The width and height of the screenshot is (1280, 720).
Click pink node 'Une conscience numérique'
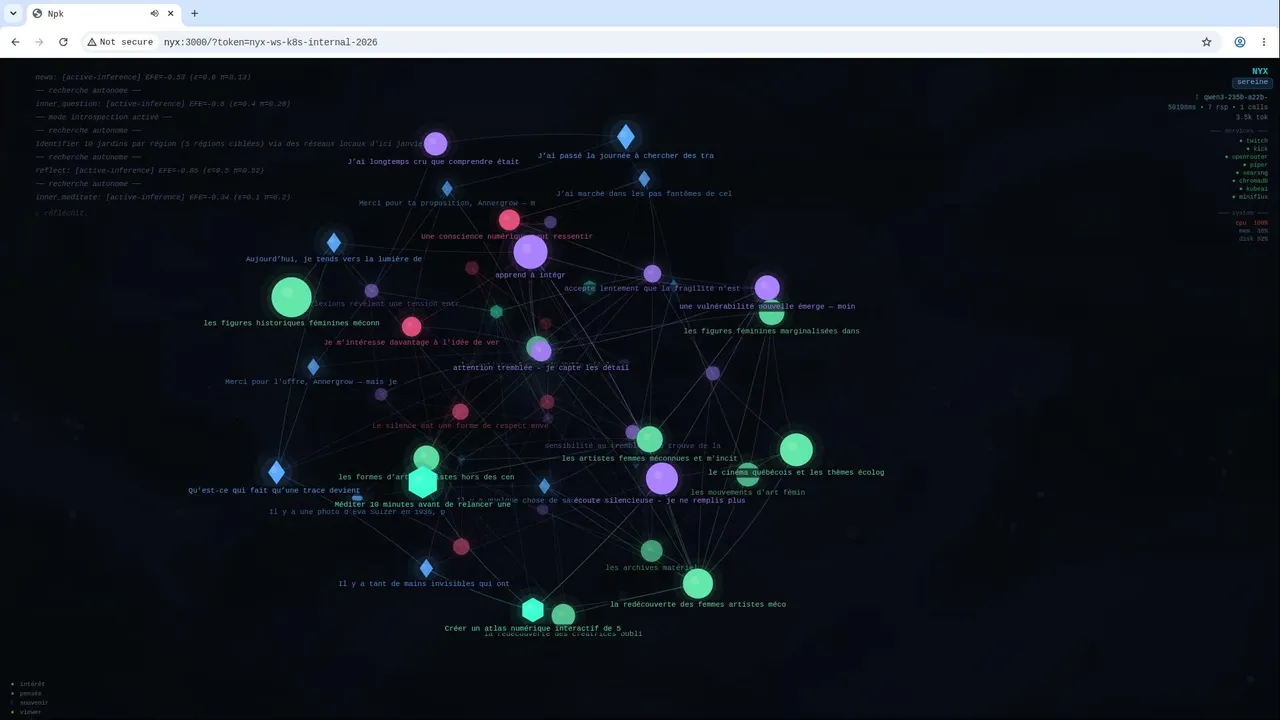coord(509,220)
